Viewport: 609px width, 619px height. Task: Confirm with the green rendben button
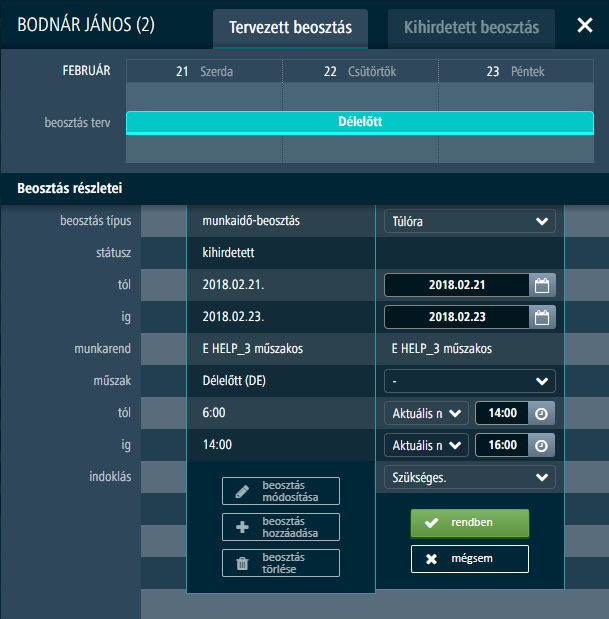pos(470,523)
